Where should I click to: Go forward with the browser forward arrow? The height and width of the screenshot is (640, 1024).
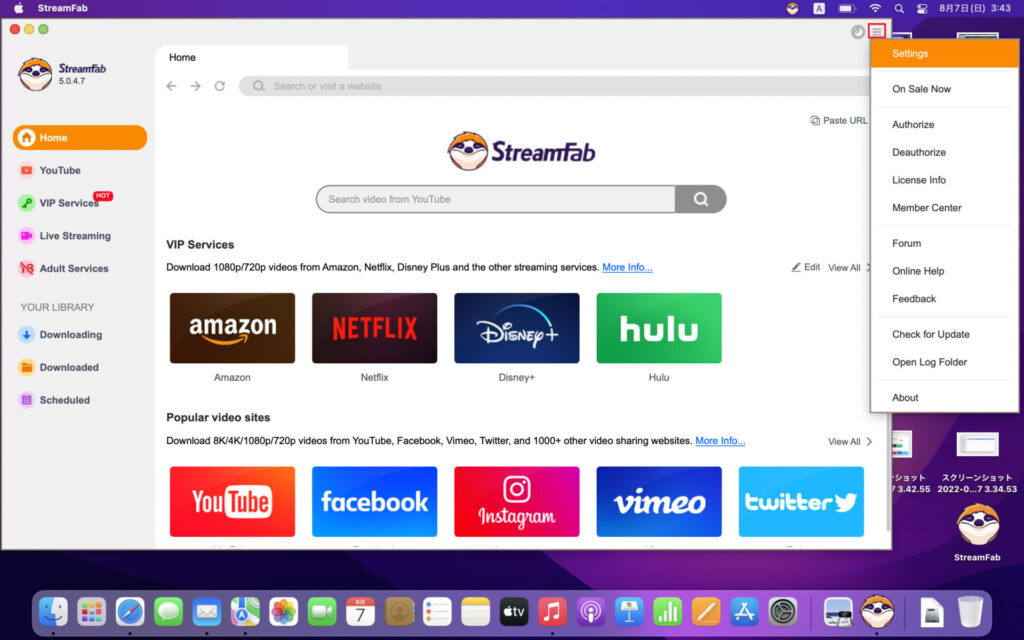tap(195, 86)
